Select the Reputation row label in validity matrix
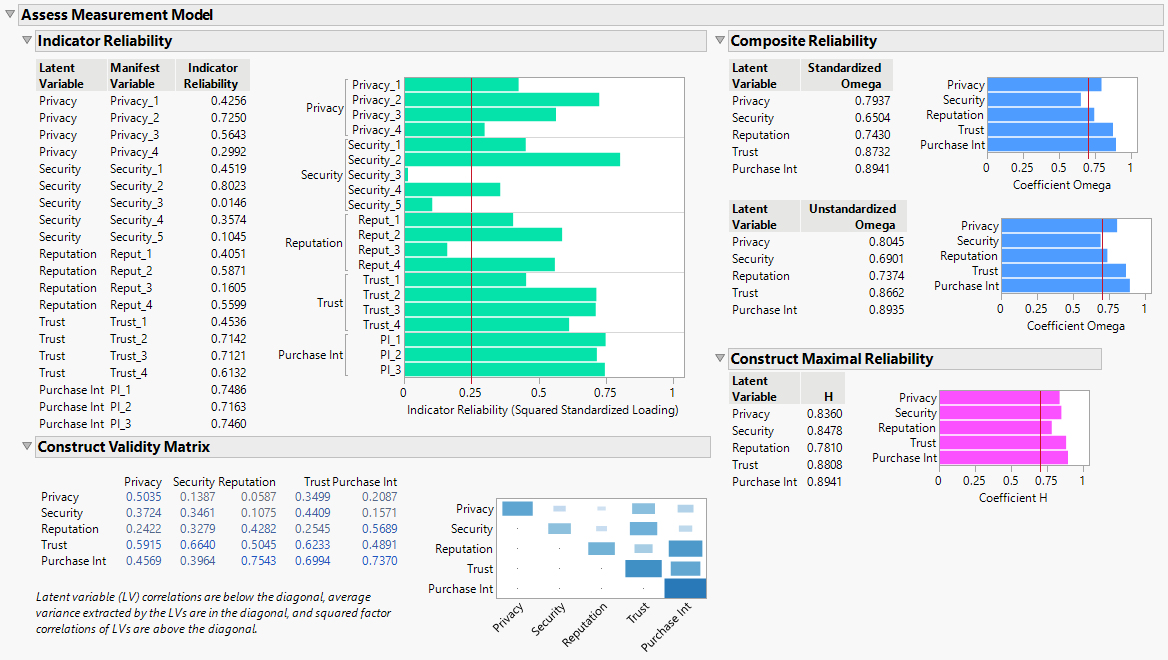 [x=70, y=529]
